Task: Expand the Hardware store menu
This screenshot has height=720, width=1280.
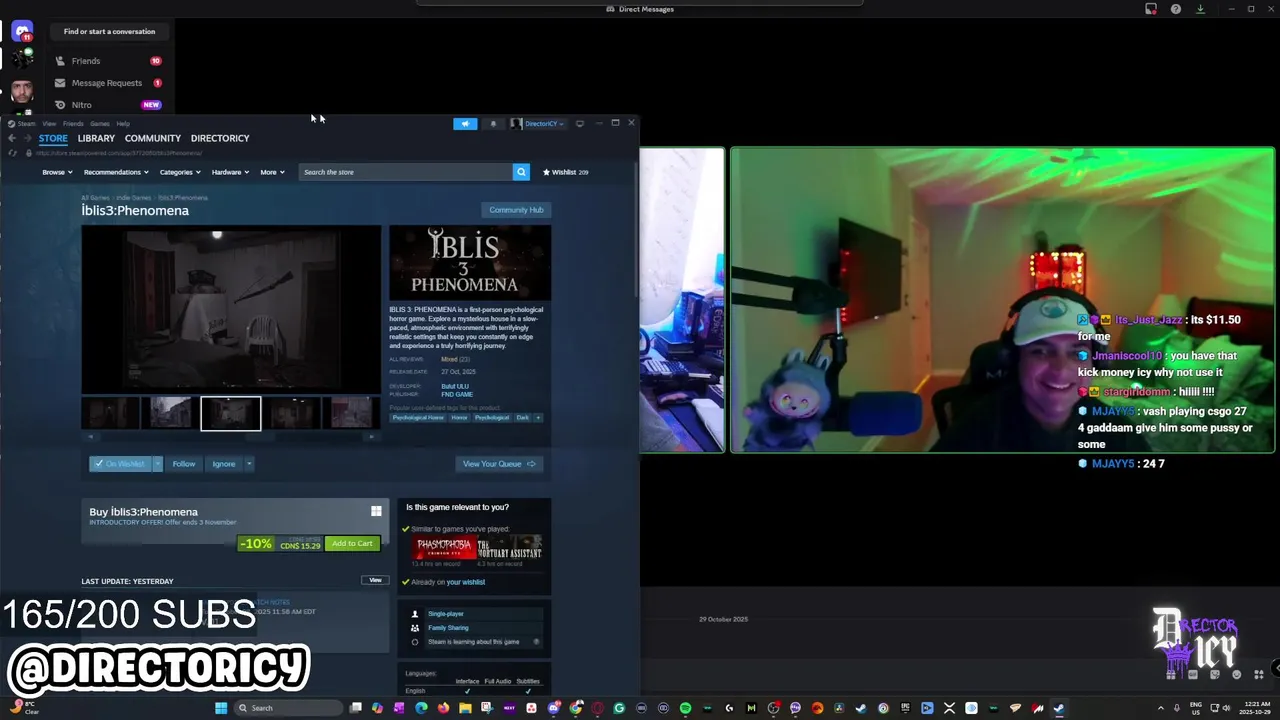Action: [231, 172]
